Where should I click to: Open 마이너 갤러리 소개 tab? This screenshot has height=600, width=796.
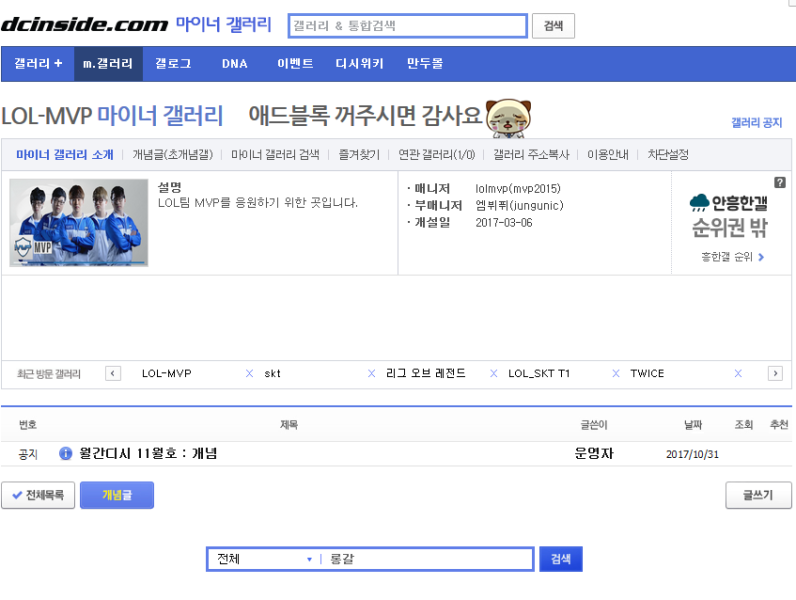coord(65,154)
